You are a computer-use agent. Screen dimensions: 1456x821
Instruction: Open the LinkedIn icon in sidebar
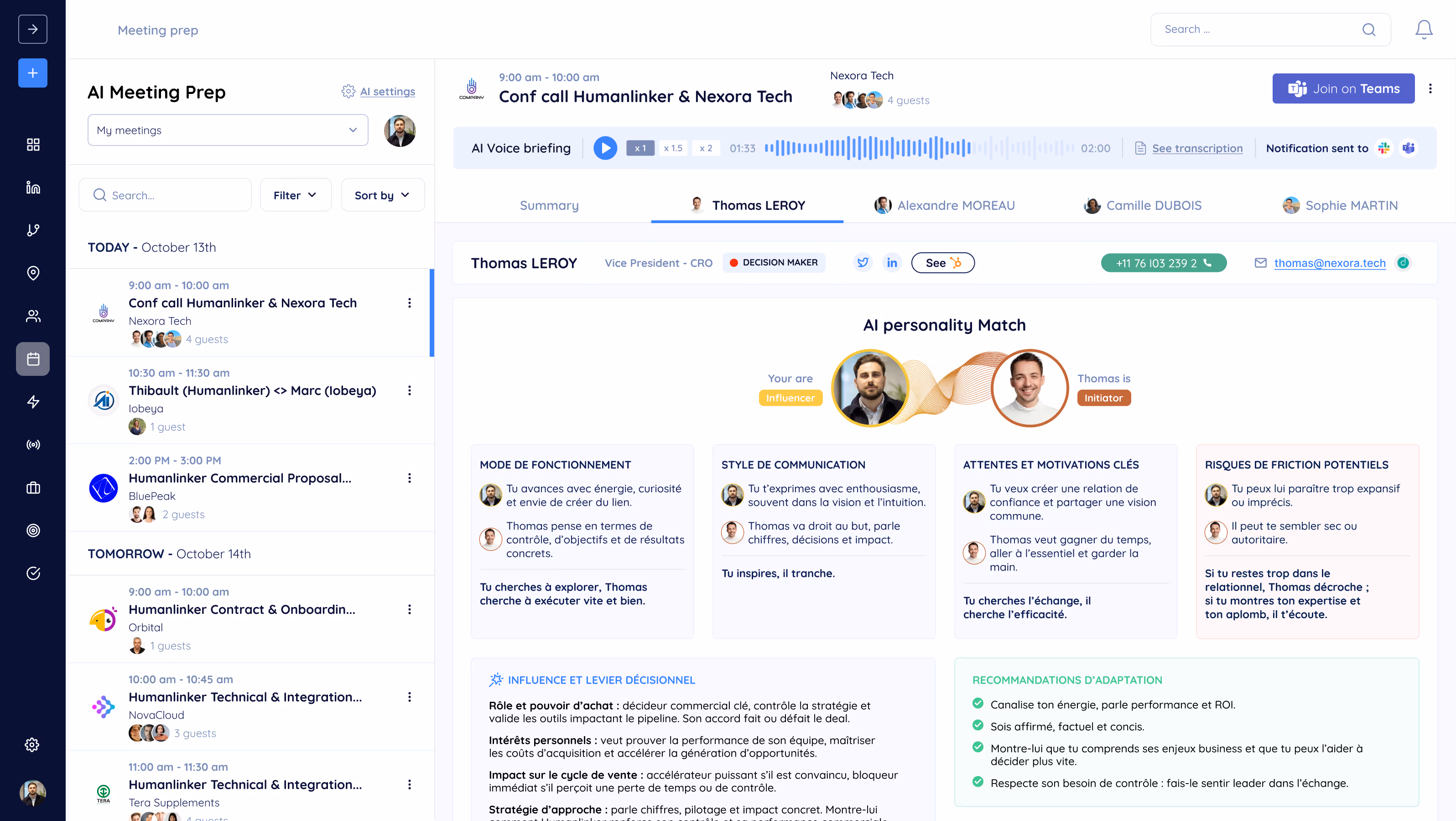tap(33, 187)
